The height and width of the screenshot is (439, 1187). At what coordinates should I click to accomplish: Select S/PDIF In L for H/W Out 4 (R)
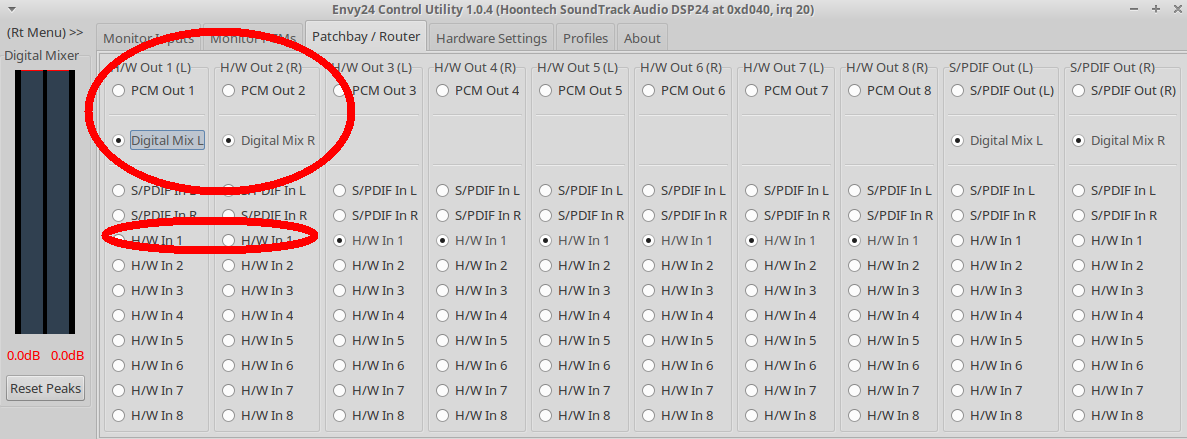(442, 190)
